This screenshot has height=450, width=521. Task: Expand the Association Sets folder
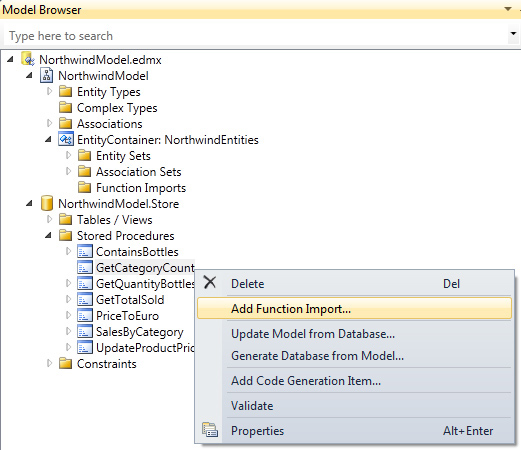tap(68, 171)
